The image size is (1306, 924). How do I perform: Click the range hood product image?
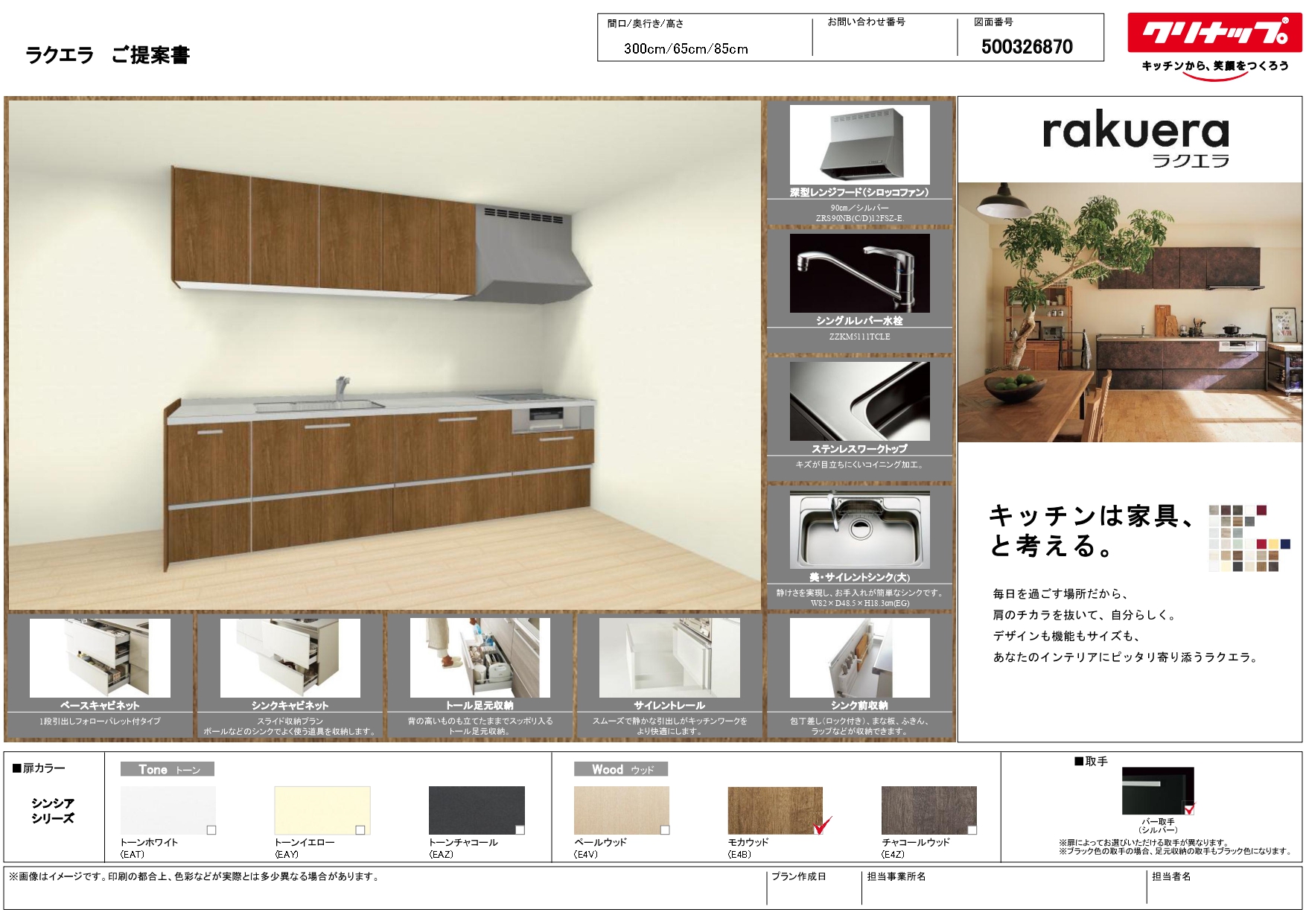point(859,144)
